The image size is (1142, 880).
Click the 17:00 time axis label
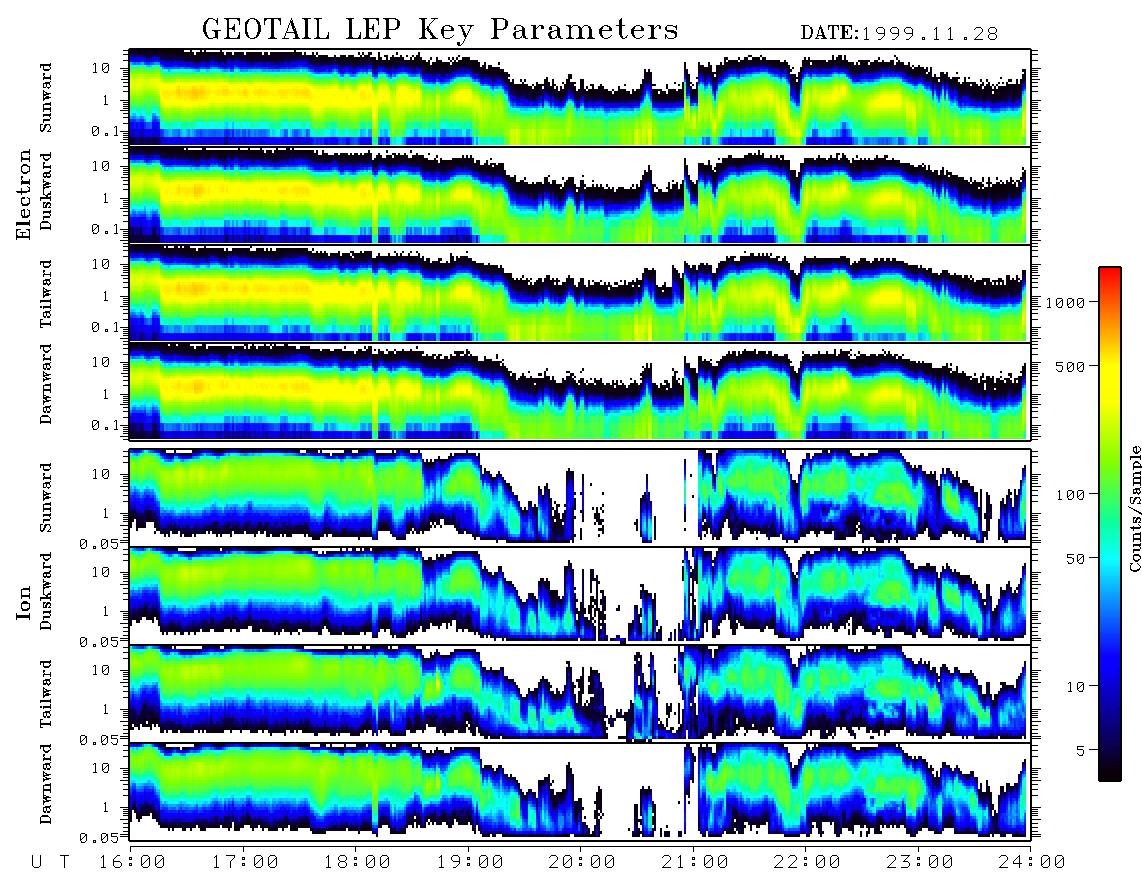tap(245, 863)
